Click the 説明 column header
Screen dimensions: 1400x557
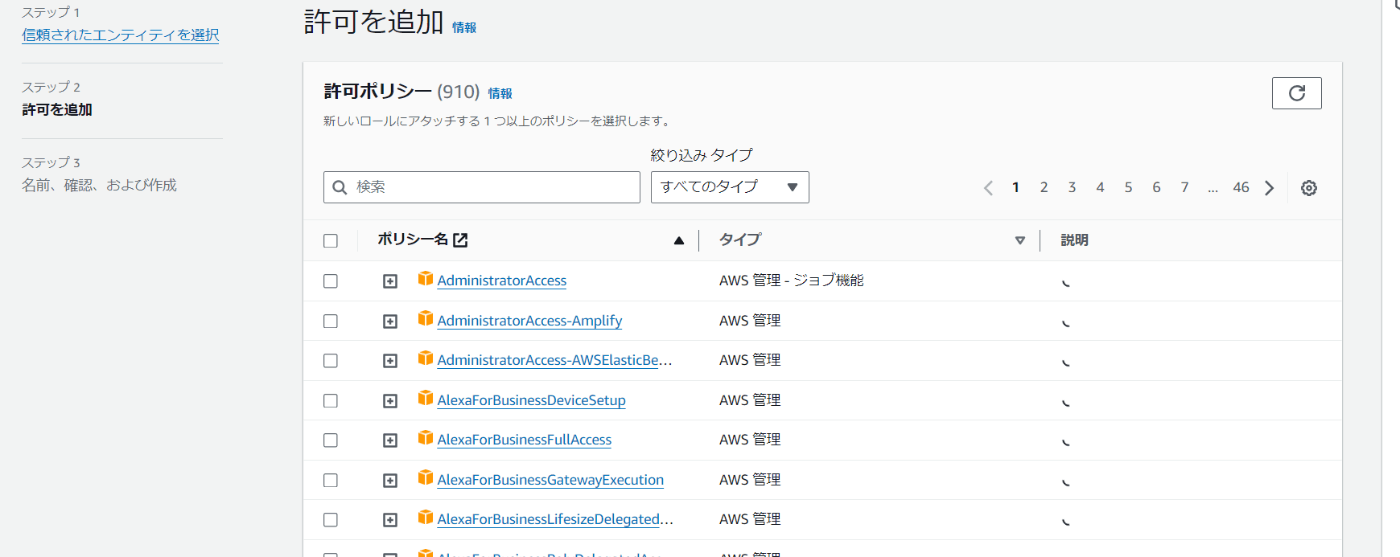[1075, 240]
